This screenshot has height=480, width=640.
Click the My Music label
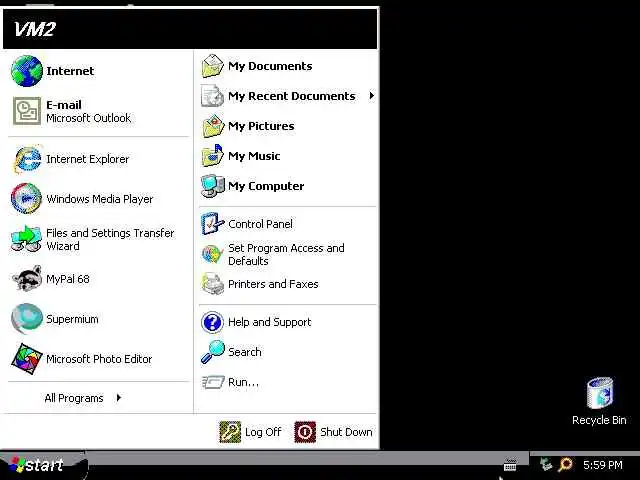click(x=254, y=156)
